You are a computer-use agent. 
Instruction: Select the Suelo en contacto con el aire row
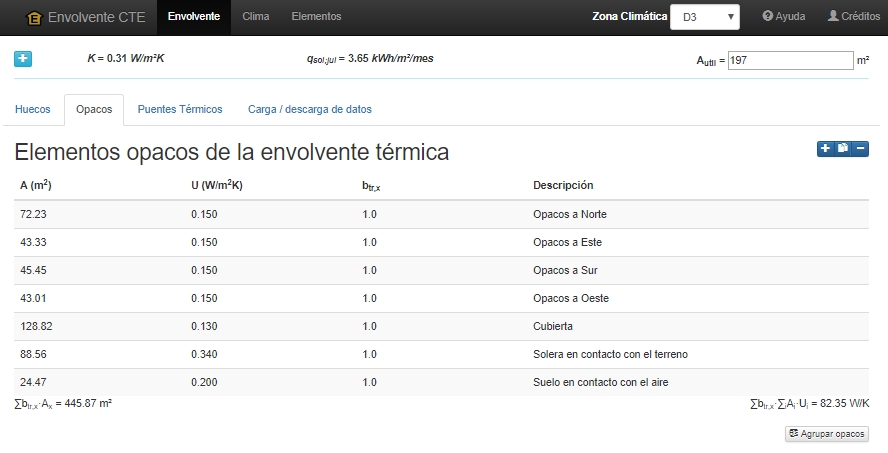coord(441,382)
